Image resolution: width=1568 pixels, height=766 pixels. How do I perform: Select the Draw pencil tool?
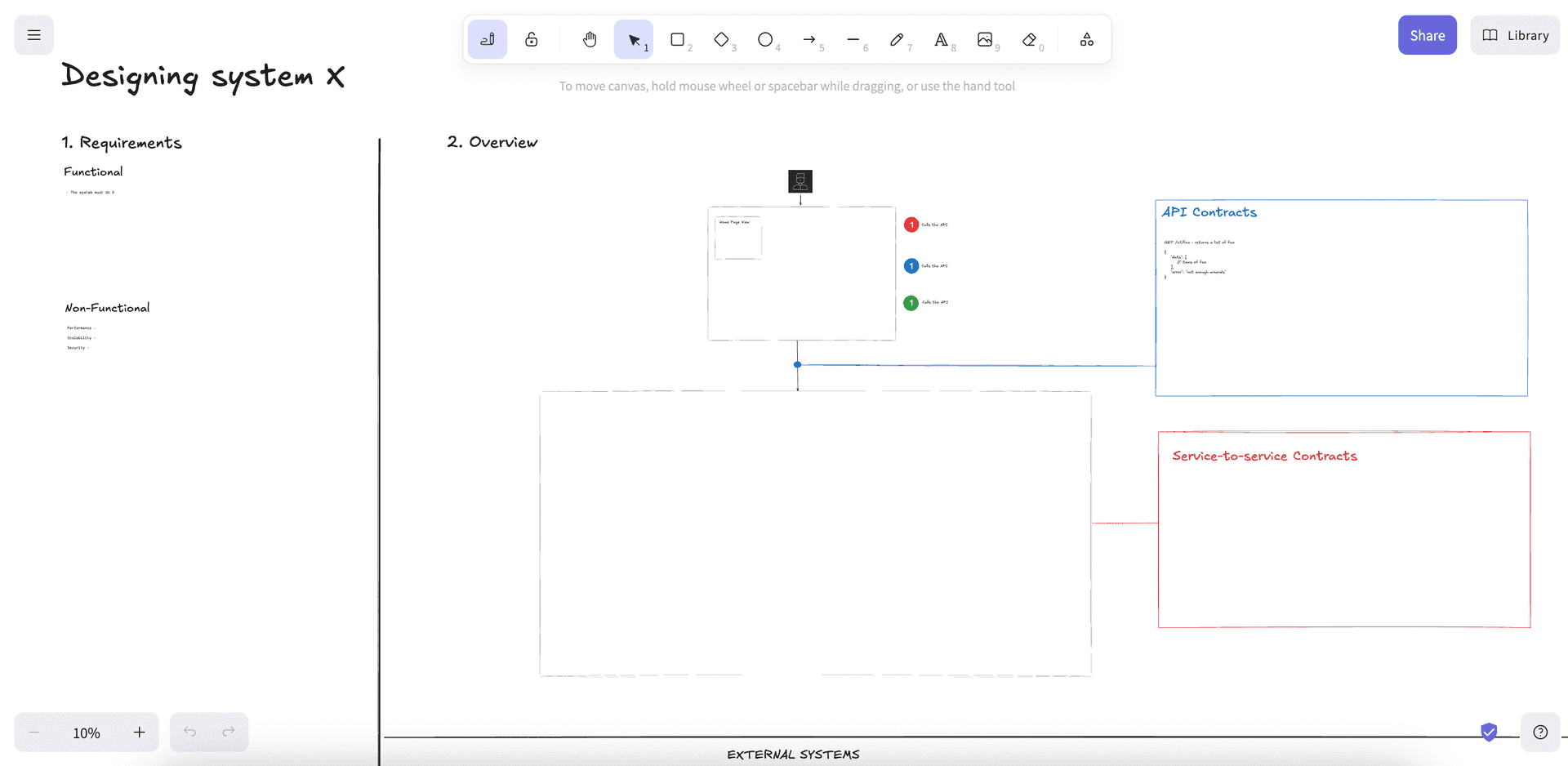click(x=898, y=39)
